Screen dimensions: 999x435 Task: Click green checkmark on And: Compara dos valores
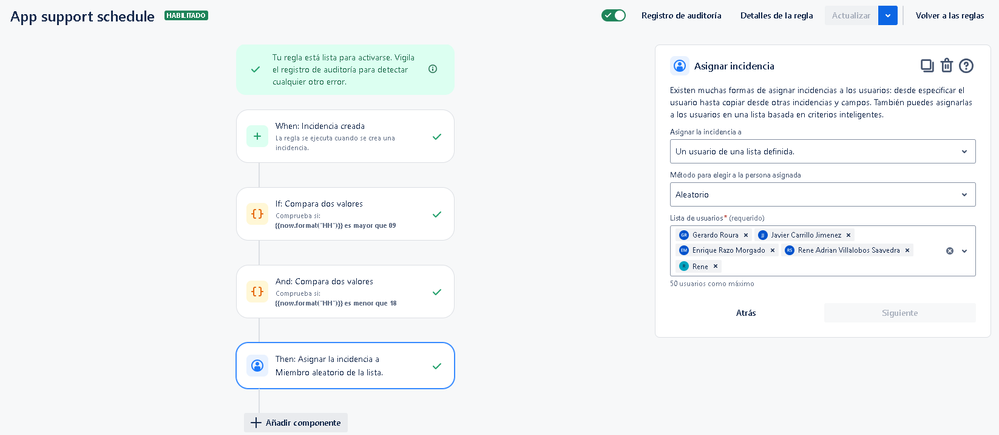(x=436, y=292)
